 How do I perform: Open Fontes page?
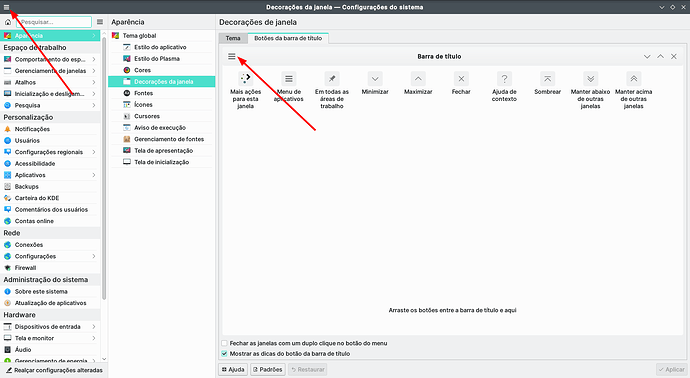point(161,93)
